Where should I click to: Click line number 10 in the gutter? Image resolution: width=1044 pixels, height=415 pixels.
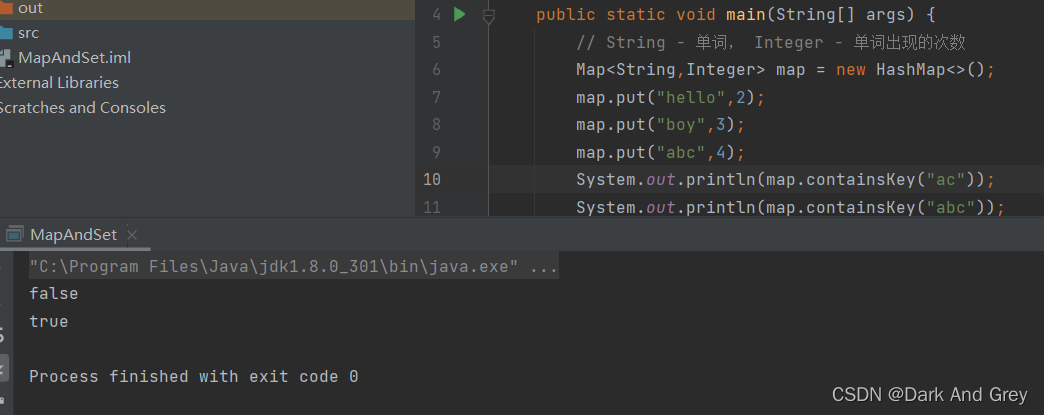click(x=431, y=179)
